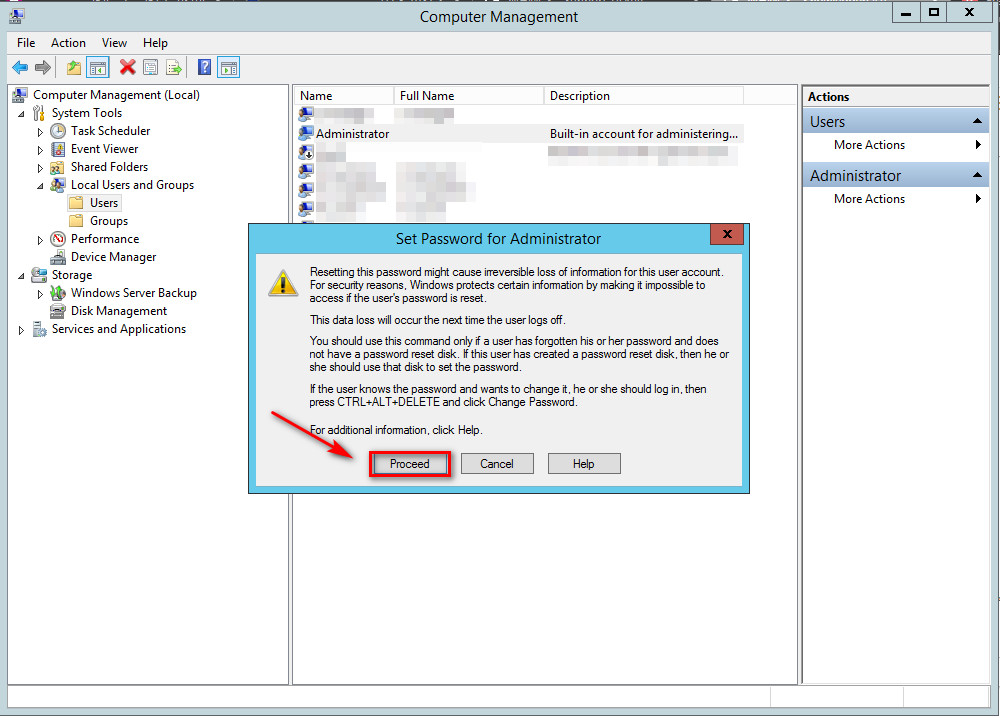Open Properties from the toolbar icon
This screenshot has width=1000, height=718.
click(151, 68)
